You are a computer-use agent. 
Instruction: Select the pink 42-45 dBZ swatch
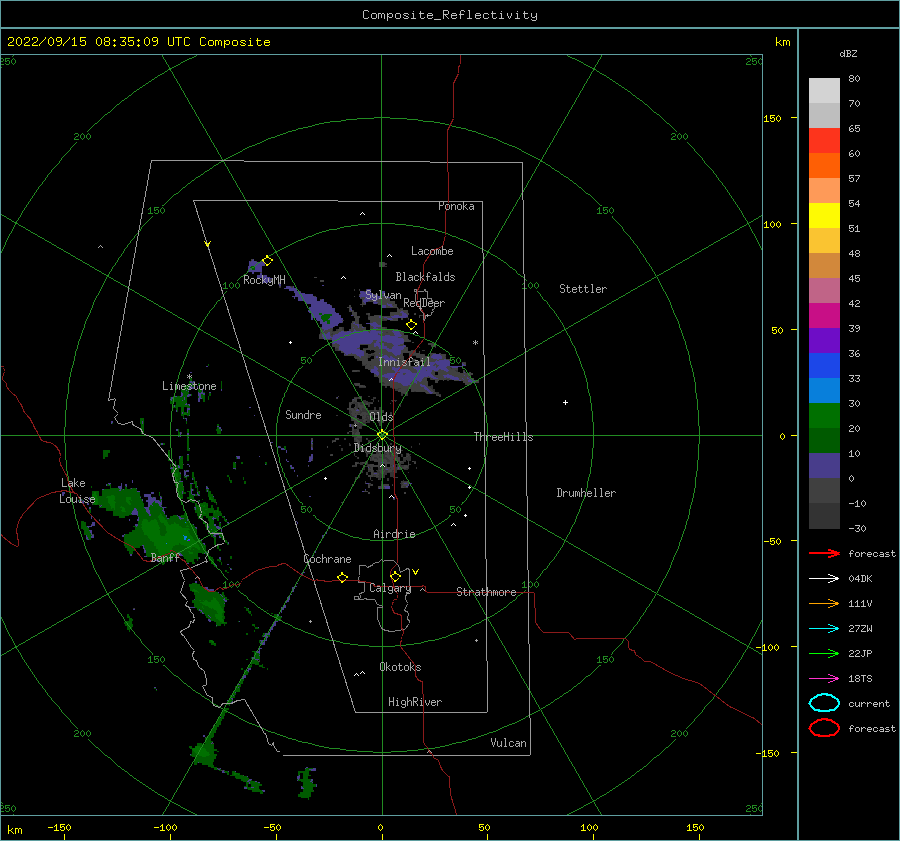pyautogui.click(x=824, y=290)
